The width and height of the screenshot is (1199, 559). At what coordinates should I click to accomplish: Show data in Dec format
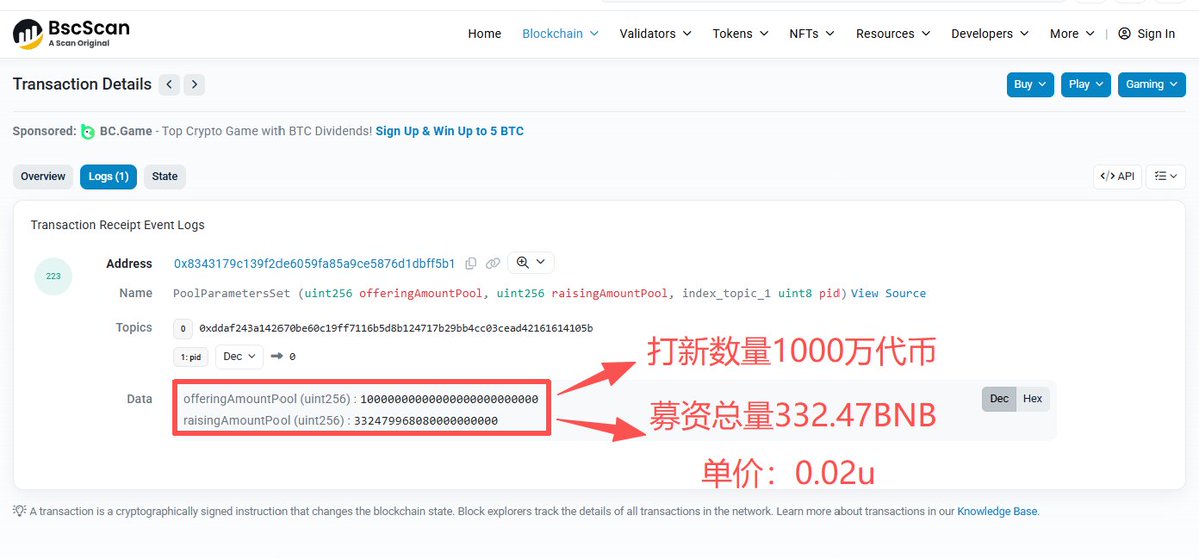(999, 398)
